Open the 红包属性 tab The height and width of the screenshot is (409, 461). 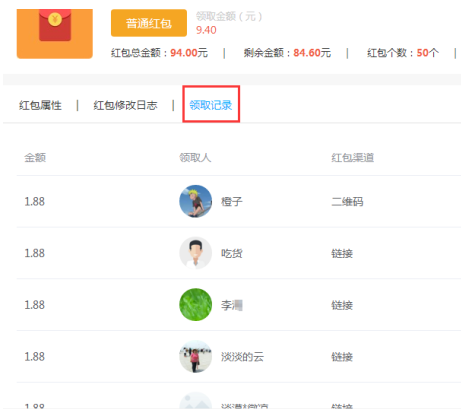pos(40,105)
